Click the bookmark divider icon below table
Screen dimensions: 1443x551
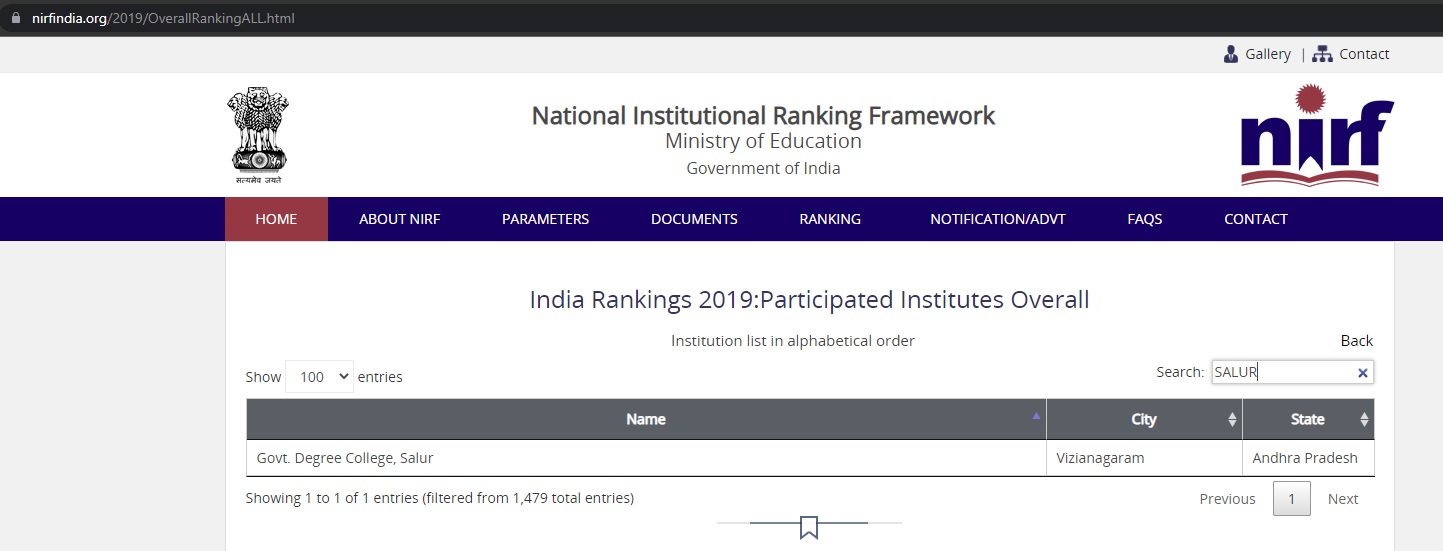point(809,526)
